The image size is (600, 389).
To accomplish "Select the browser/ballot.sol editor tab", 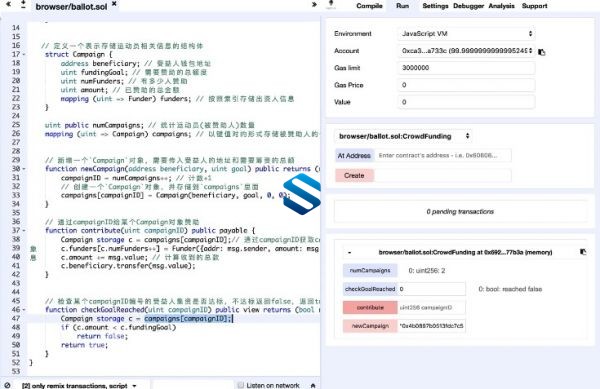I will point(72,7).
